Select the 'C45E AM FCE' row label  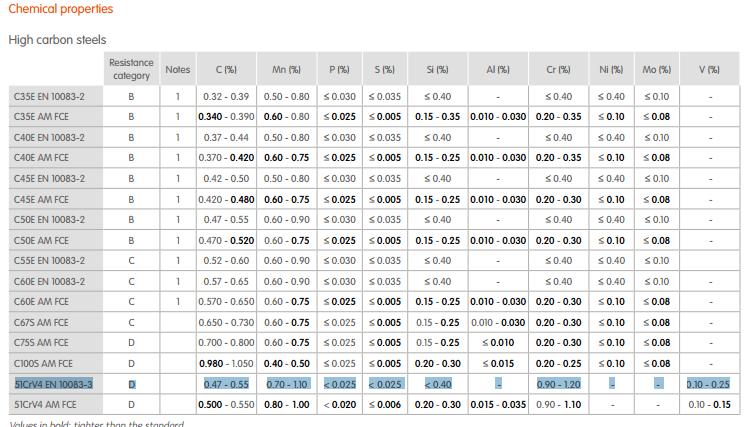pyautogui.click(x=41, y=199)
